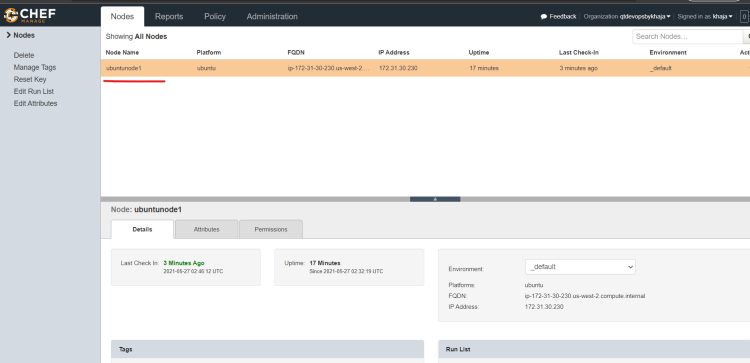Open the Organization qtdevopsbykhaja dropdown
Screen dimensions: 750x363
[x=627, y=16]
